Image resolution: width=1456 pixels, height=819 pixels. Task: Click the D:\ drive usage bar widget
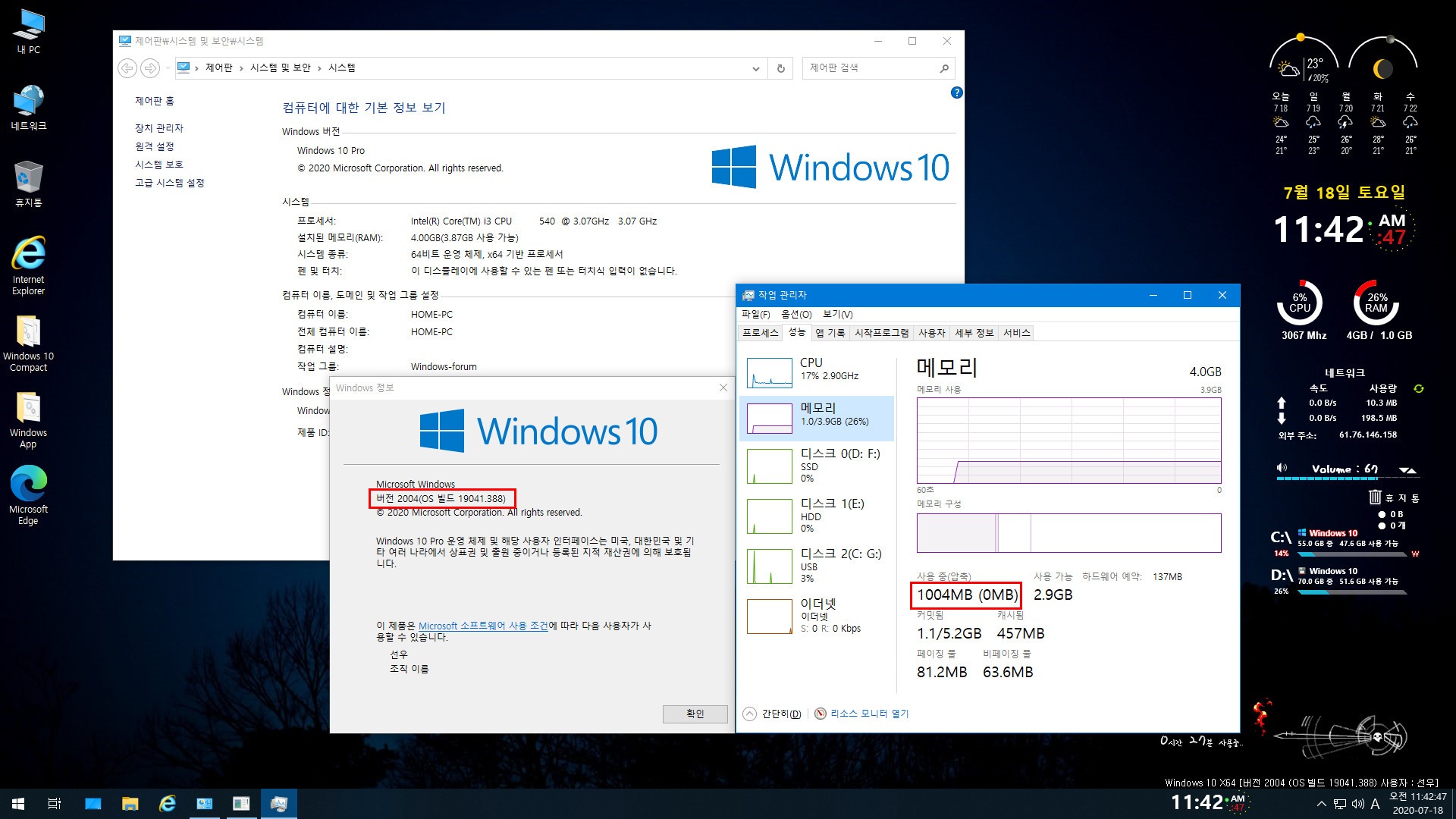pos(1351,591)
